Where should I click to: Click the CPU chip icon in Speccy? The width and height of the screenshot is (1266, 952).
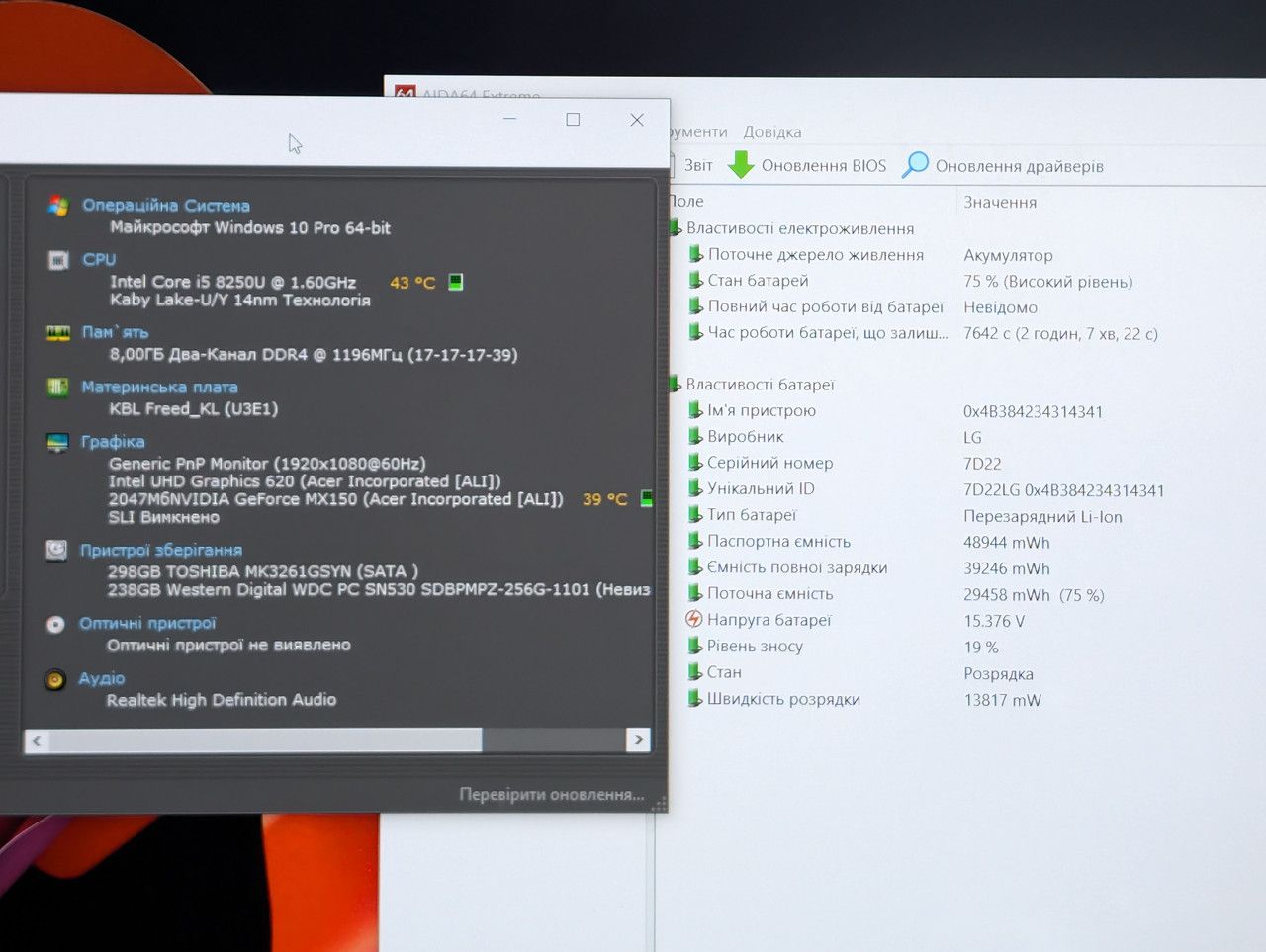tap(58, 260)
